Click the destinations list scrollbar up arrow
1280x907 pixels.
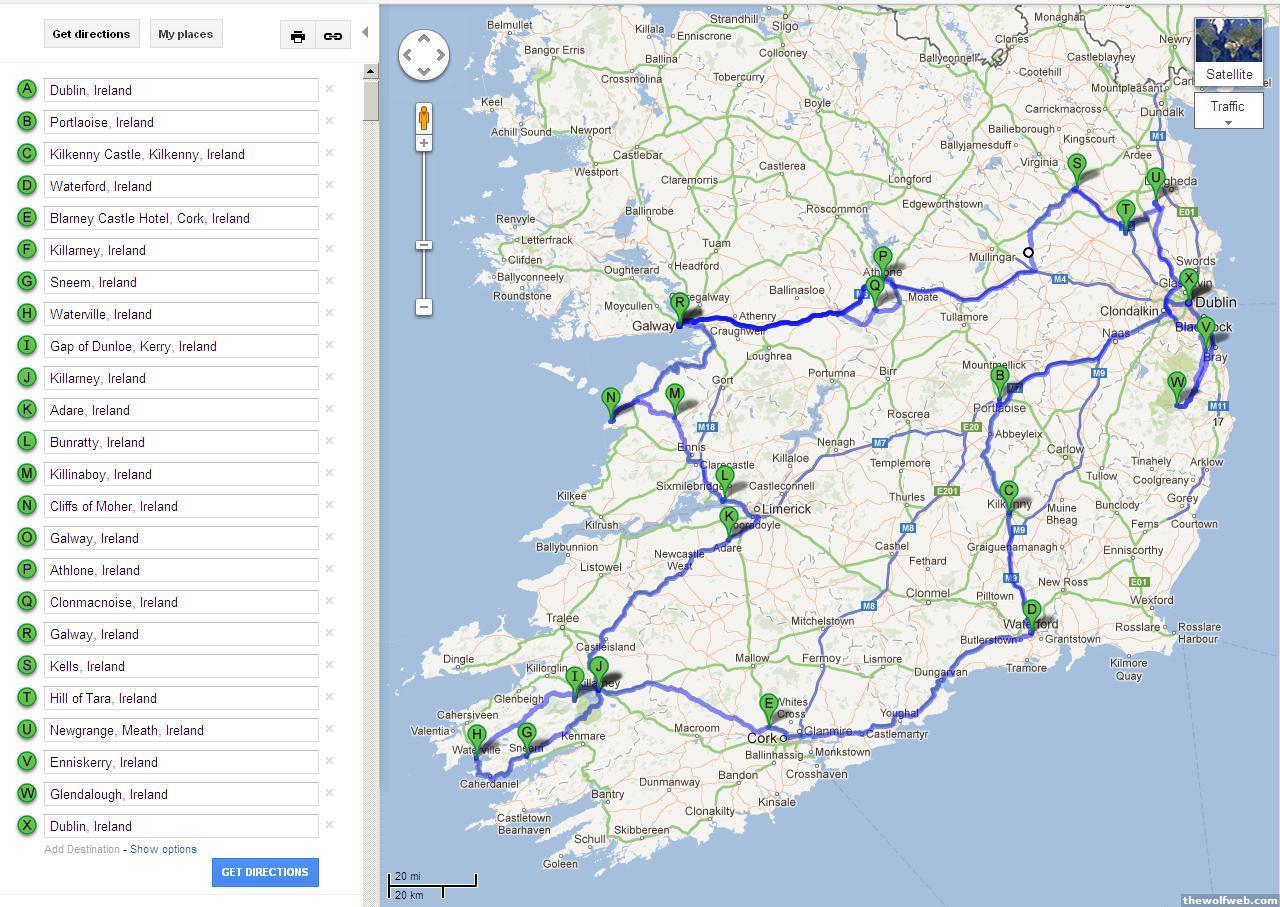tap(370, 72)
